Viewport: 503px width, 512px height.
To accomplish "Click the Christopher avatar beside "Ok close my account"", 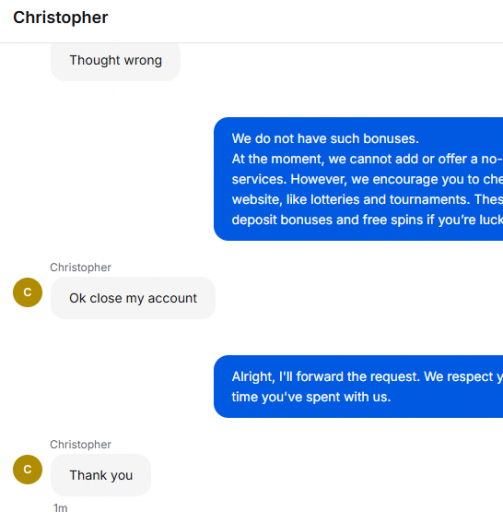I will pyautogui.click(x=28, y=292).
